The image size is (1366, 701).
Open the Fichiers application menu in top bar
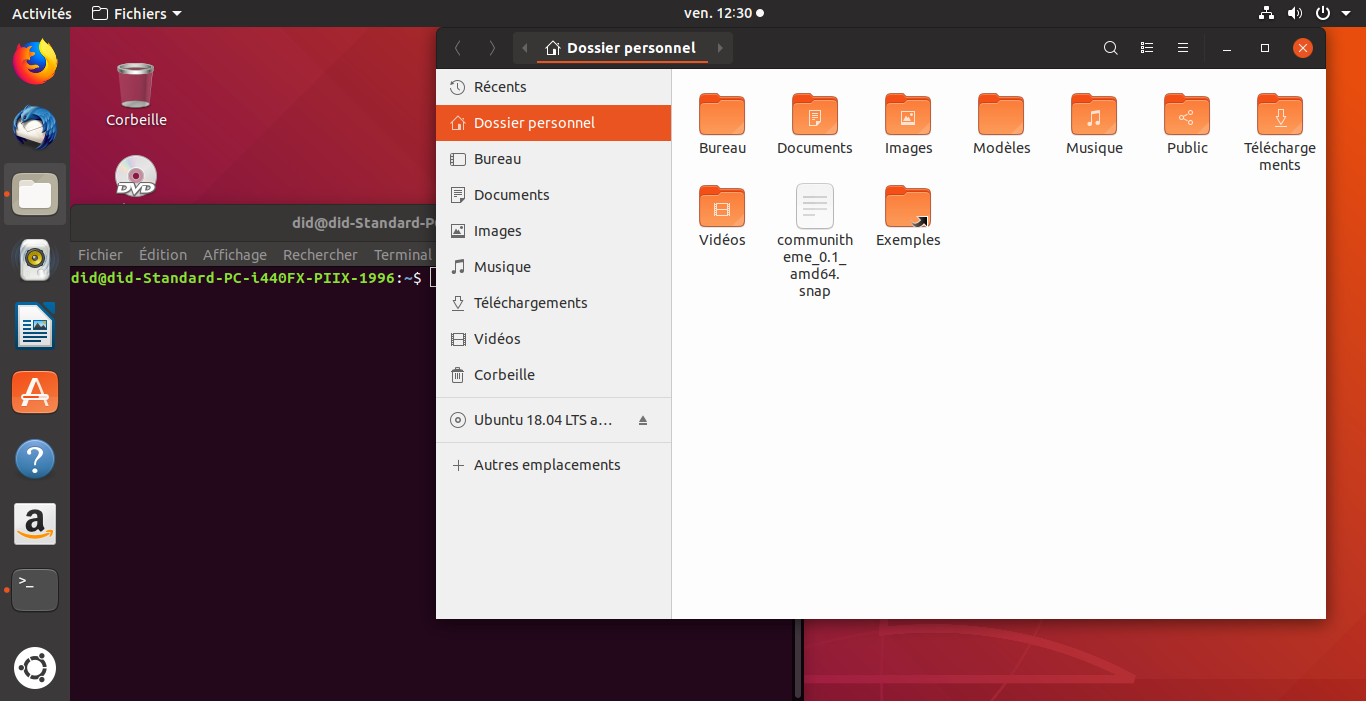tap(137, 13)
